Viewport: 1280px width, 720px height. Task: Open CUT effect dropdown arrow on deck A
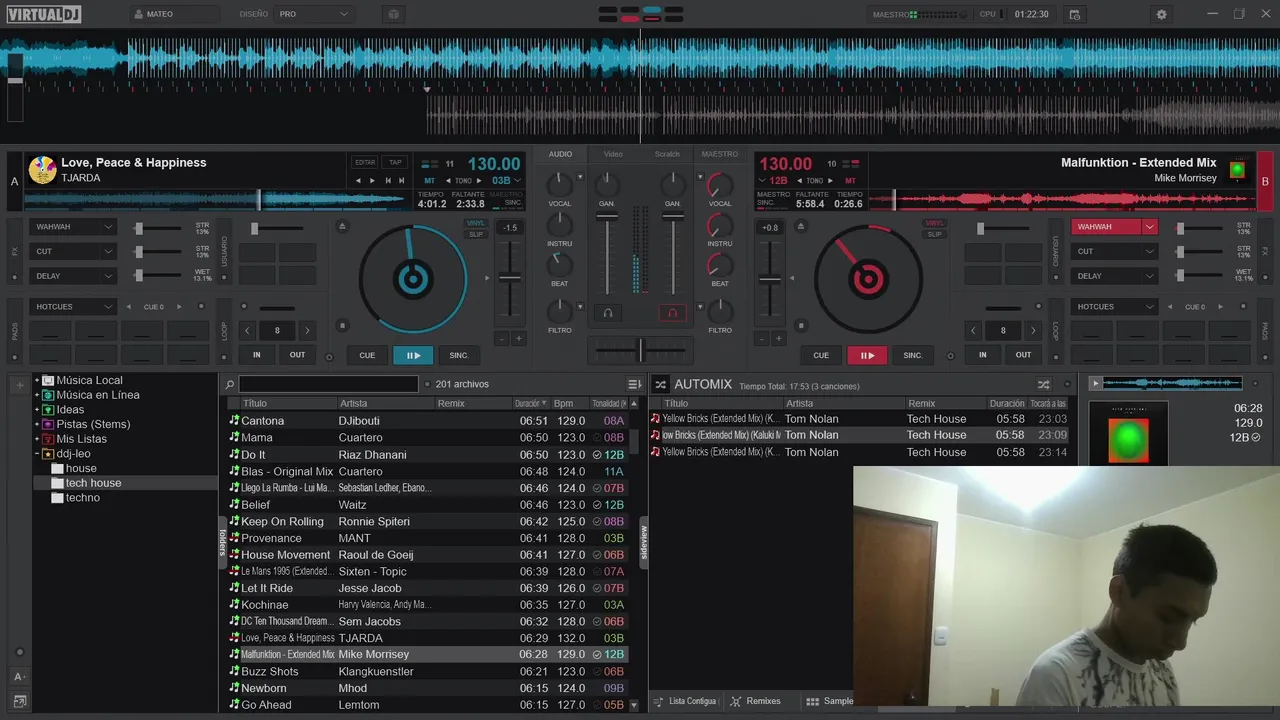(108, 251)
